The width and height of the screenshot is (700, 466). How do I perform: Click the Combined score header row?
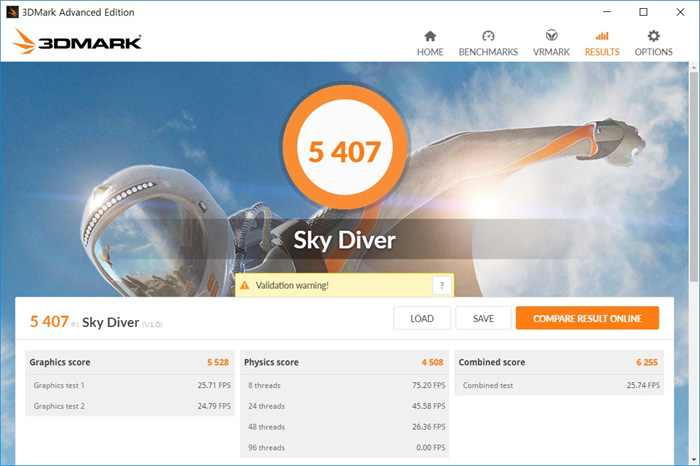[559, 362]
